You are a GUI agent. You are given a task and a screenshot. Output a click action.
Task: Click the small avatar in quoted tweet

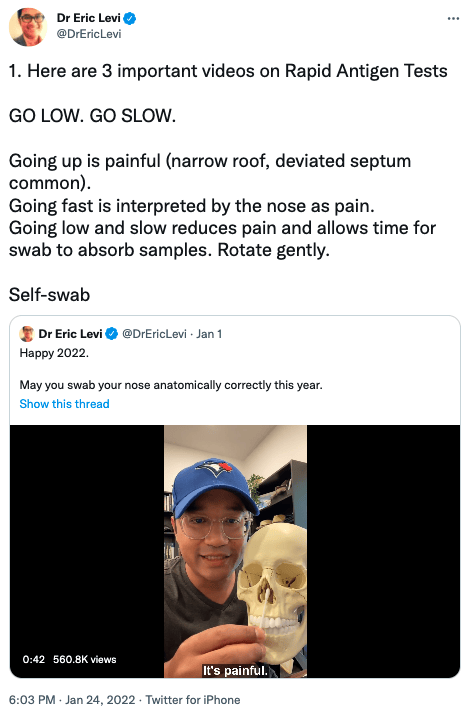click(27, 334)
